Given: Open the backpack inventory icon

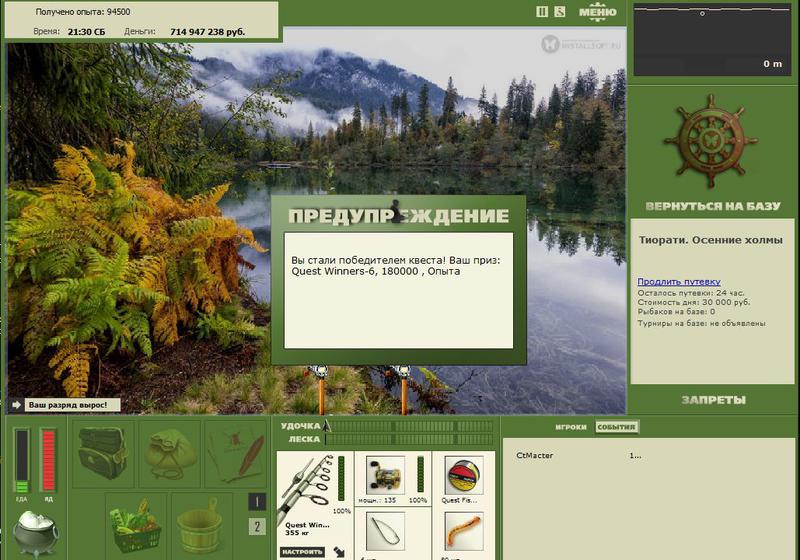Looking at the screenshot, I should (103, 453).
